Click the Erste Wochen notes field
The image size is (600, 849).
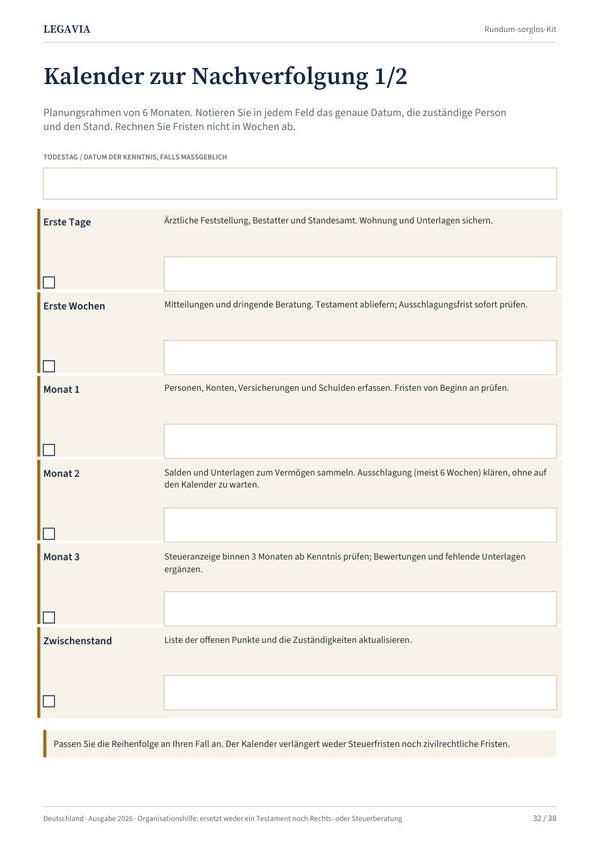[x=360, y=357]
